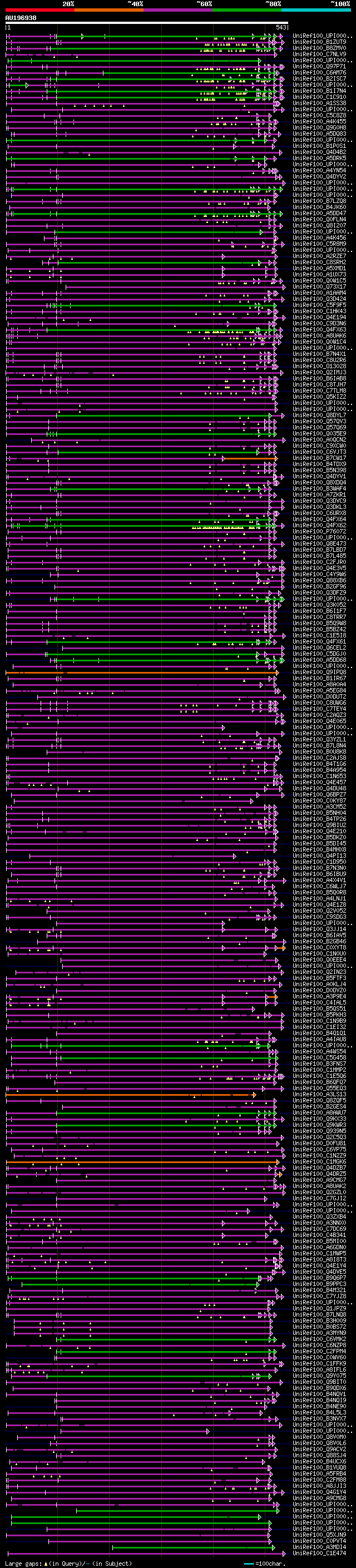
Task: Open hit UniRef100_A5DRK5
Action: point(319,159)
